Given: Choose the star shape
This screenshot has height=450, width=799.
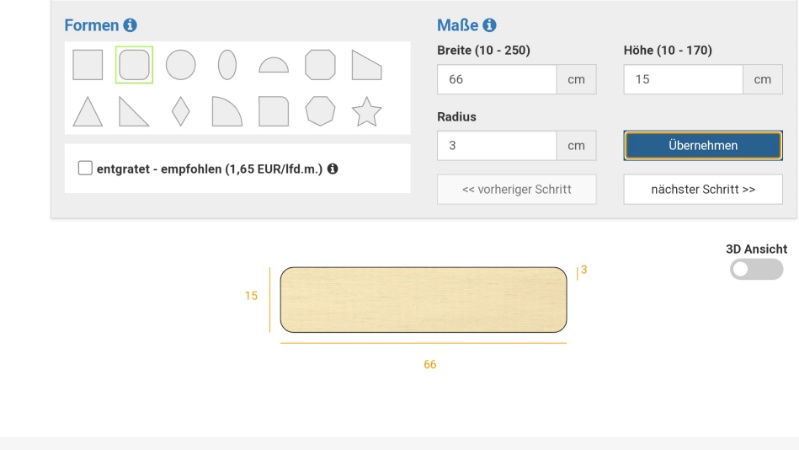Looking at the screenshot, I should click(x=367, y=111).
